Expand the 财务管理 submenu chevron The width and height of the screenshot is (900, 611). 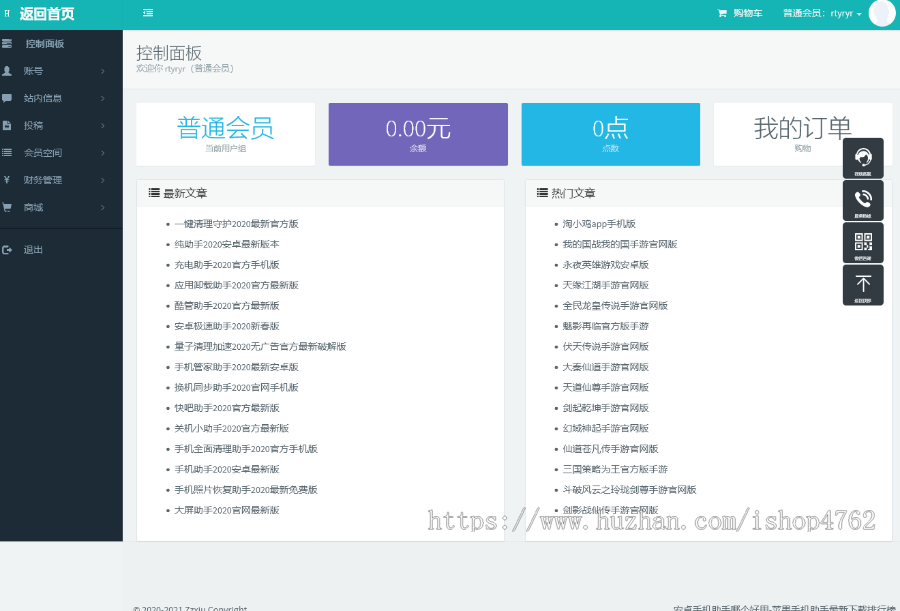(103, 180)
